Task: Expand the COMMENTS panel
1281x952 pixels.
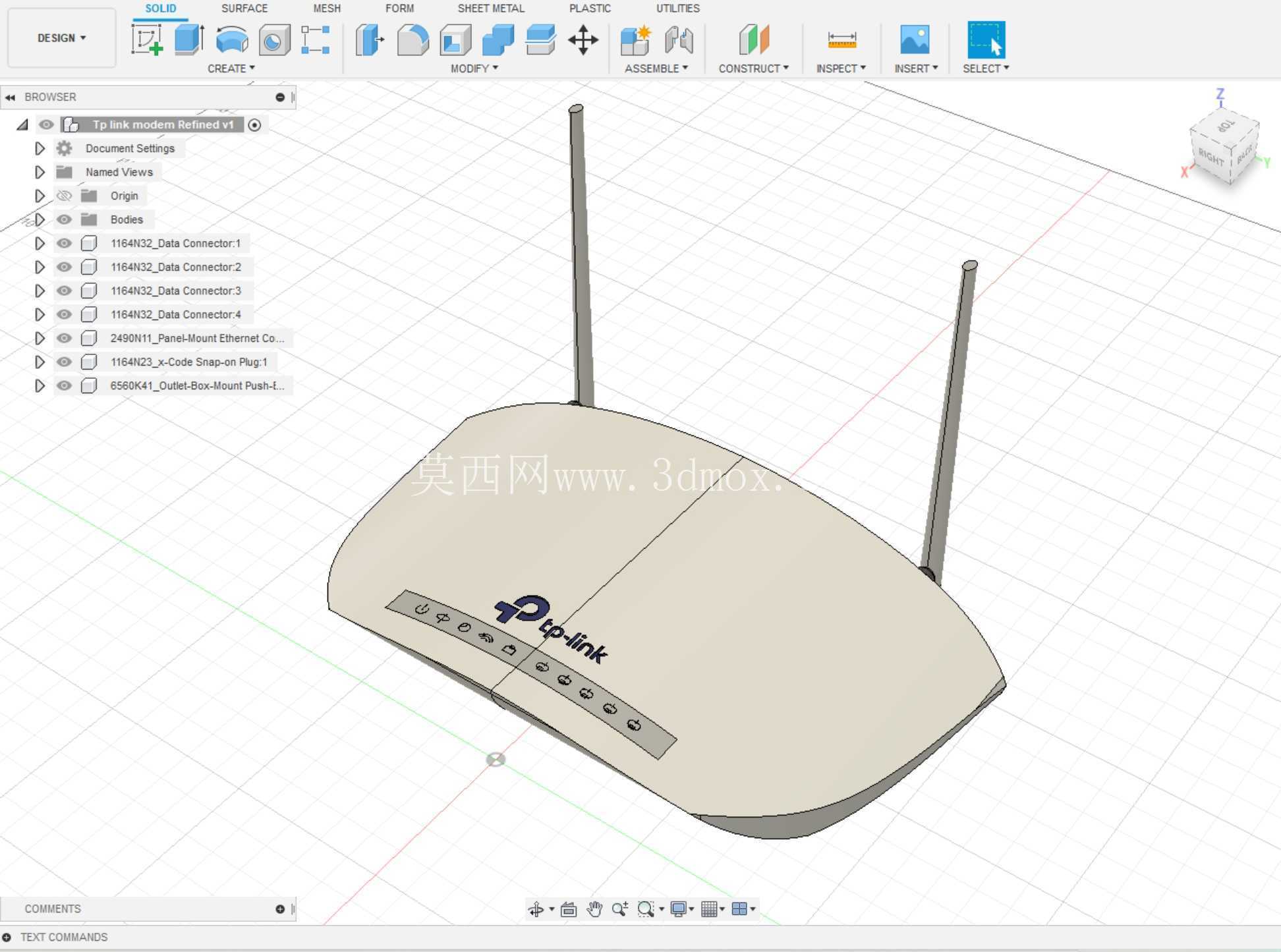Action: pos(280,909)
